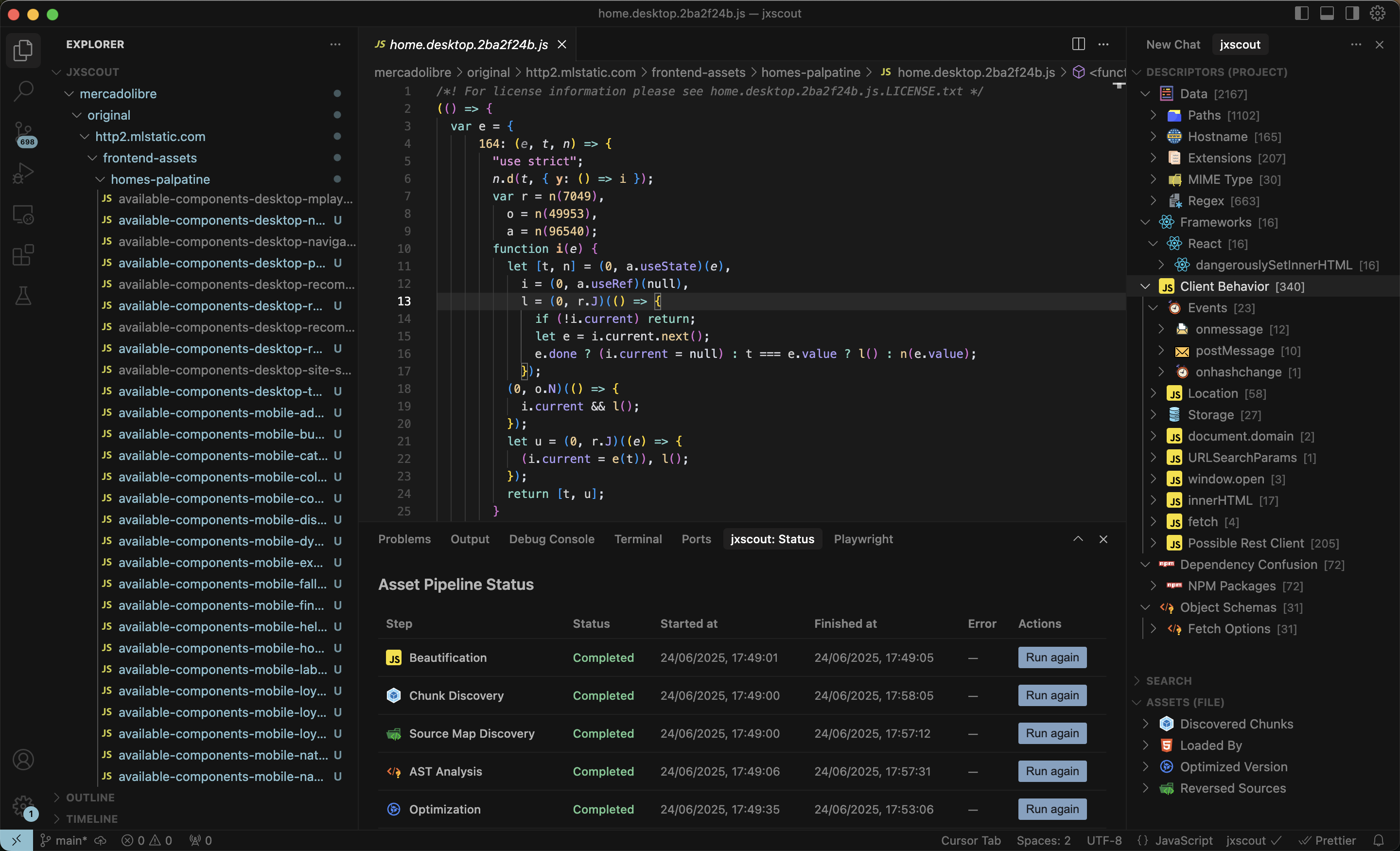Image resolution: width=1400 pixels, height=851 pixels.
Task: Expand the Discovered Chunks node
Action: (1145, 724)
